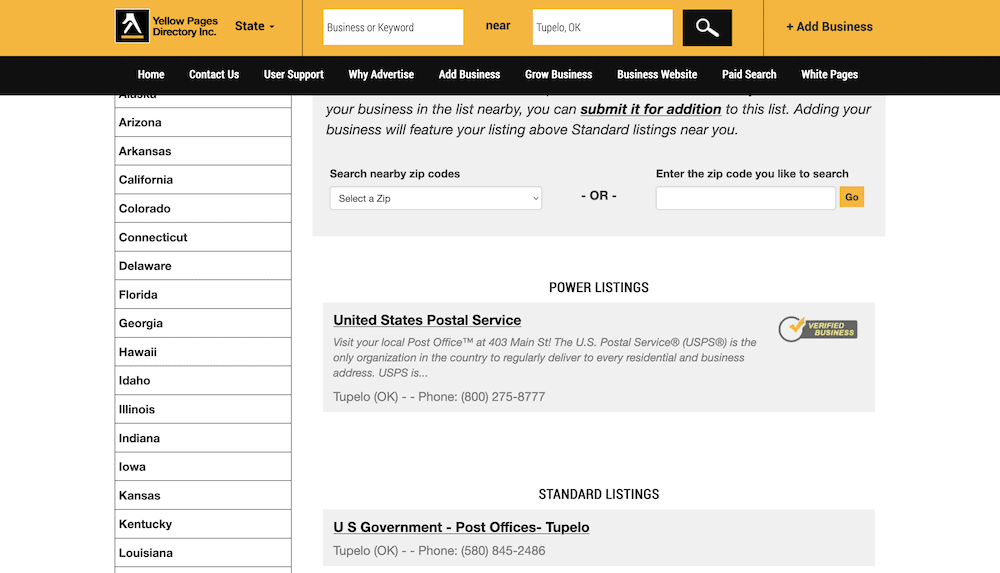Click the Verified Business badge
Viewport: 1000px width, 573px height.
(x=818, y=328)
